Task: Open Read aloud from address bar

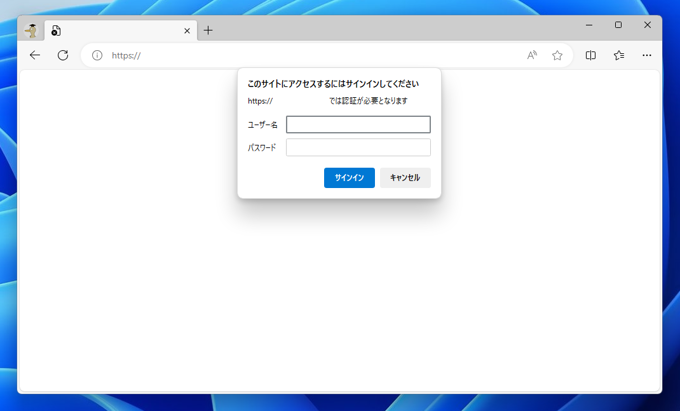Action: 532,55
